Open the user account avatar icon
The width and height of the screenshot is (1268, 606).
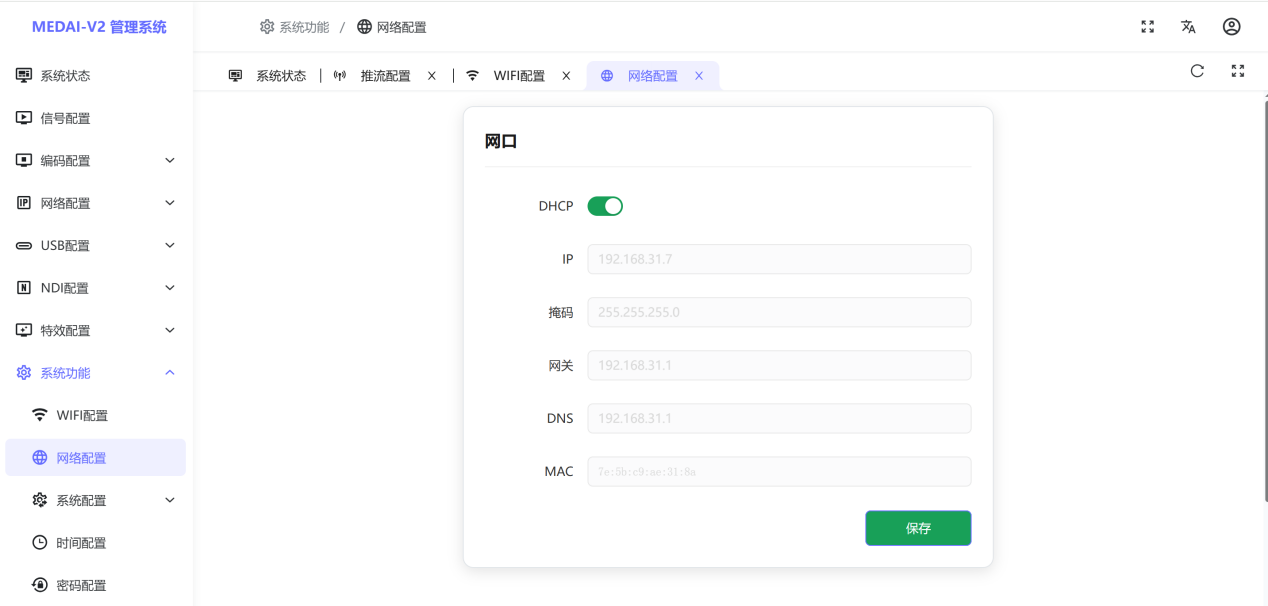pos(1232,27)
